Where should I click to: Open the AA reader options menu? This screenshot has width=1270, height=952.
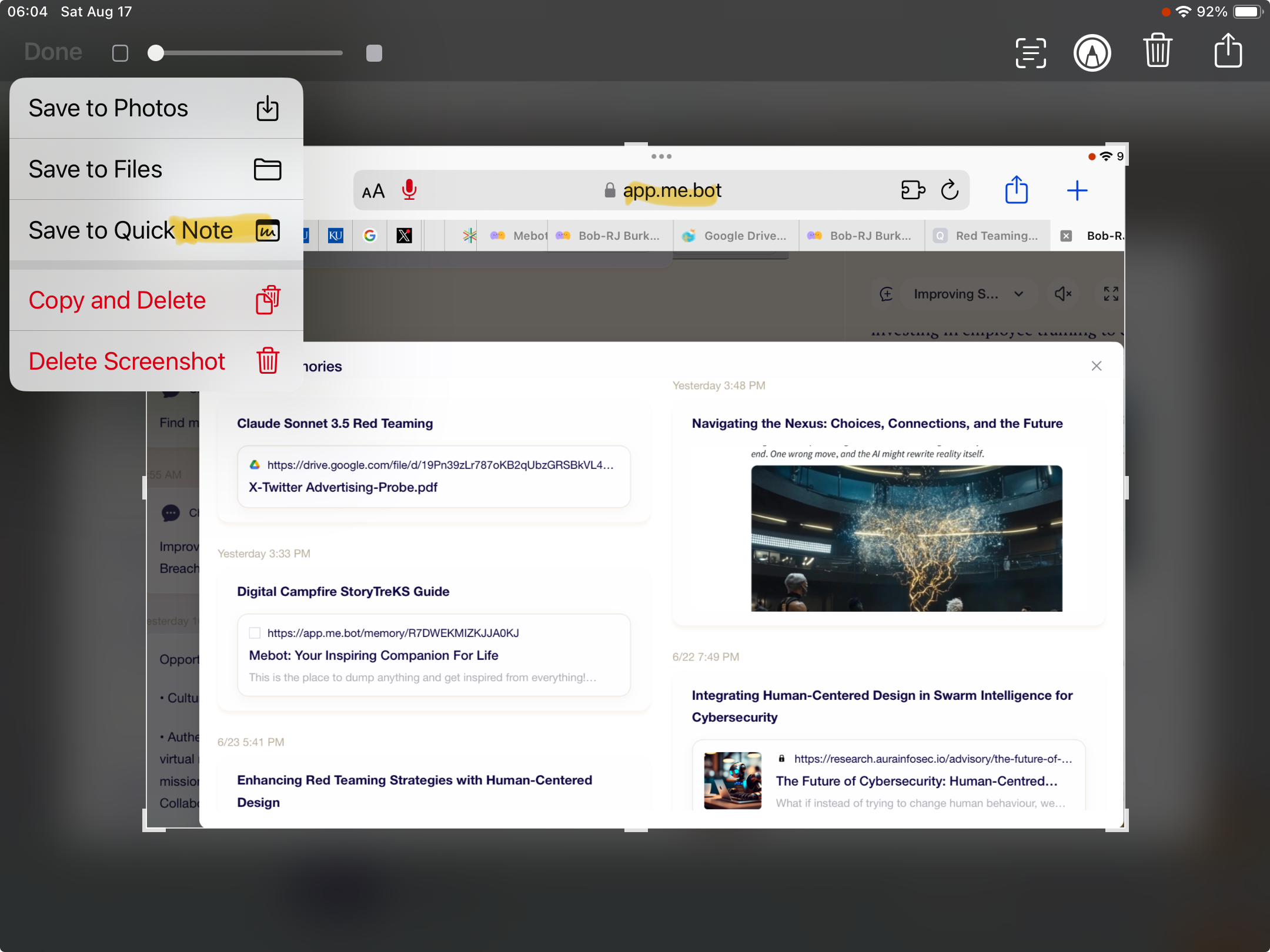click(x=373, y=192)
